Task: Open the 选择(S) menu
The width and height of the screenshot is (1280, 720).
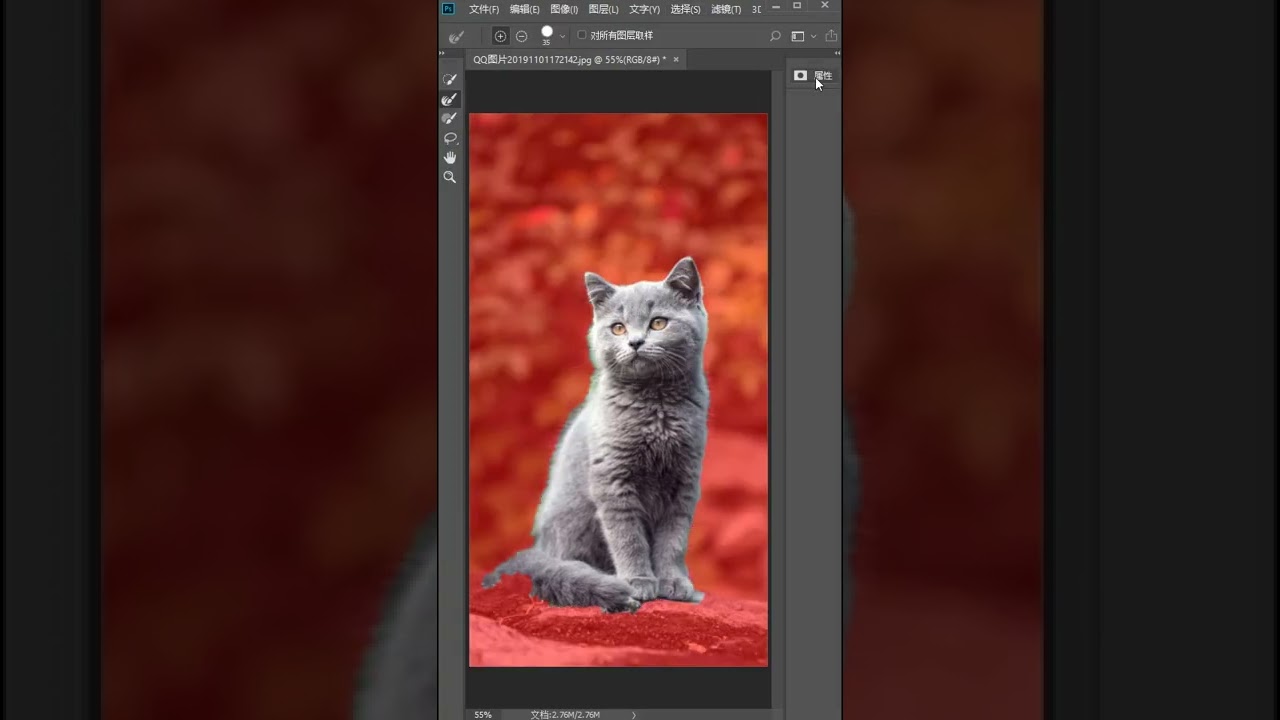Action: tap(685, 9)
